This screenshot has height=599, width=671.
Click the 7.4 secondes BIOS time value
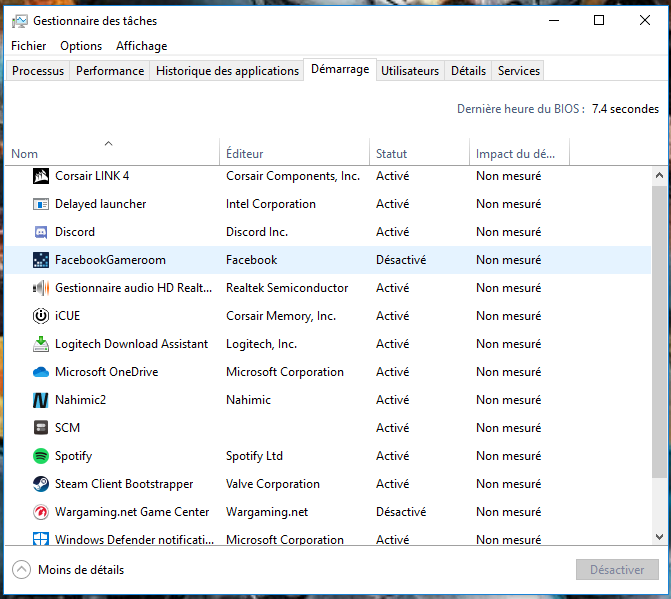click(x=625, y=109)
